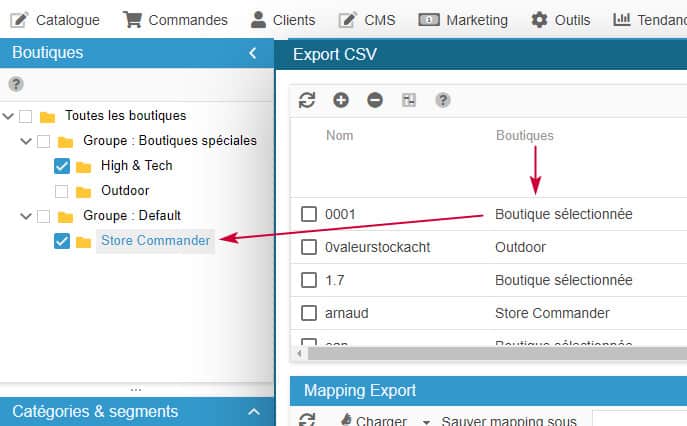The width and height of the screenshot is (687, 426).
Task: Click the plus icon to add export
Action: click(341, 100)
